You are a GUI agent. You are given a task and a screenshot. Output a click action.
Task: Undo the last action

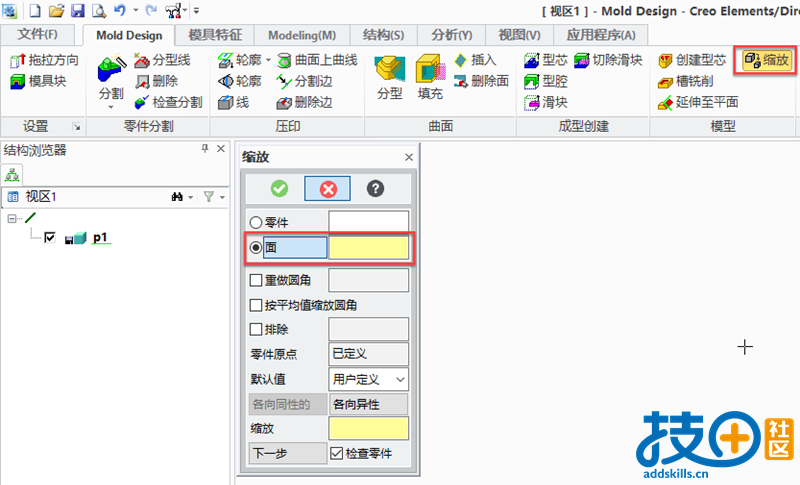120,10
